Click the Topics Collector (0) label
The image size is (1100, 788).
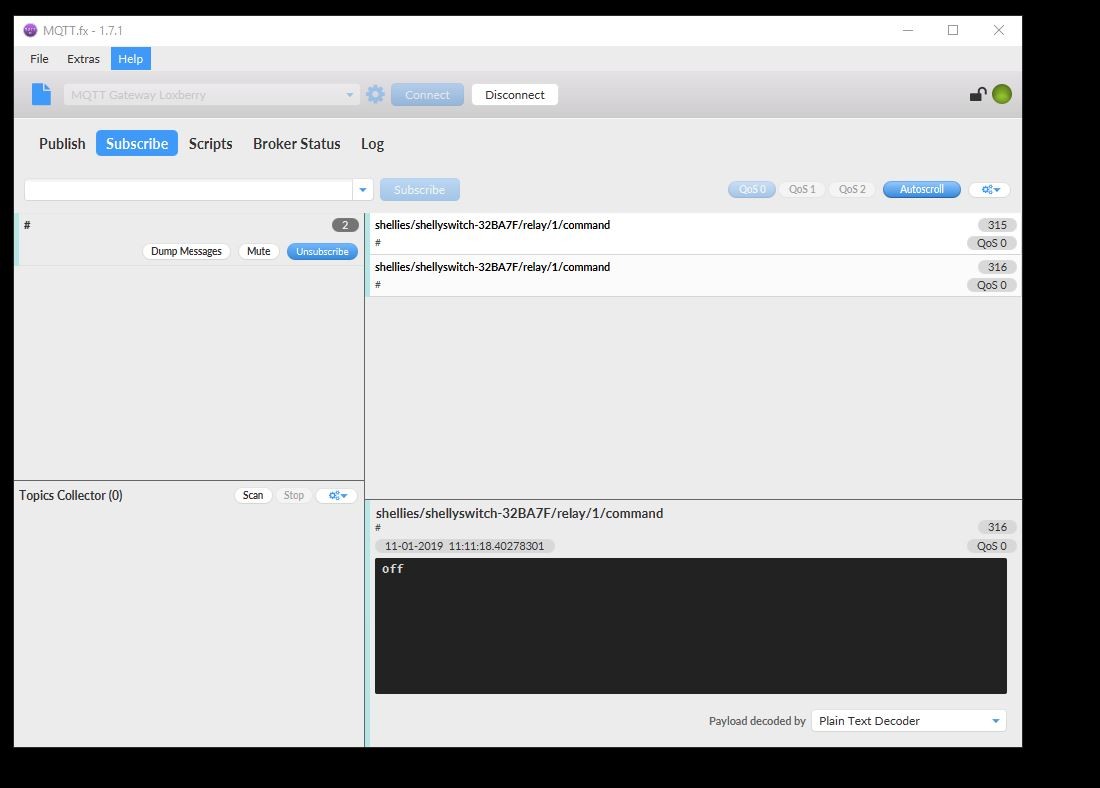[71, 495]
